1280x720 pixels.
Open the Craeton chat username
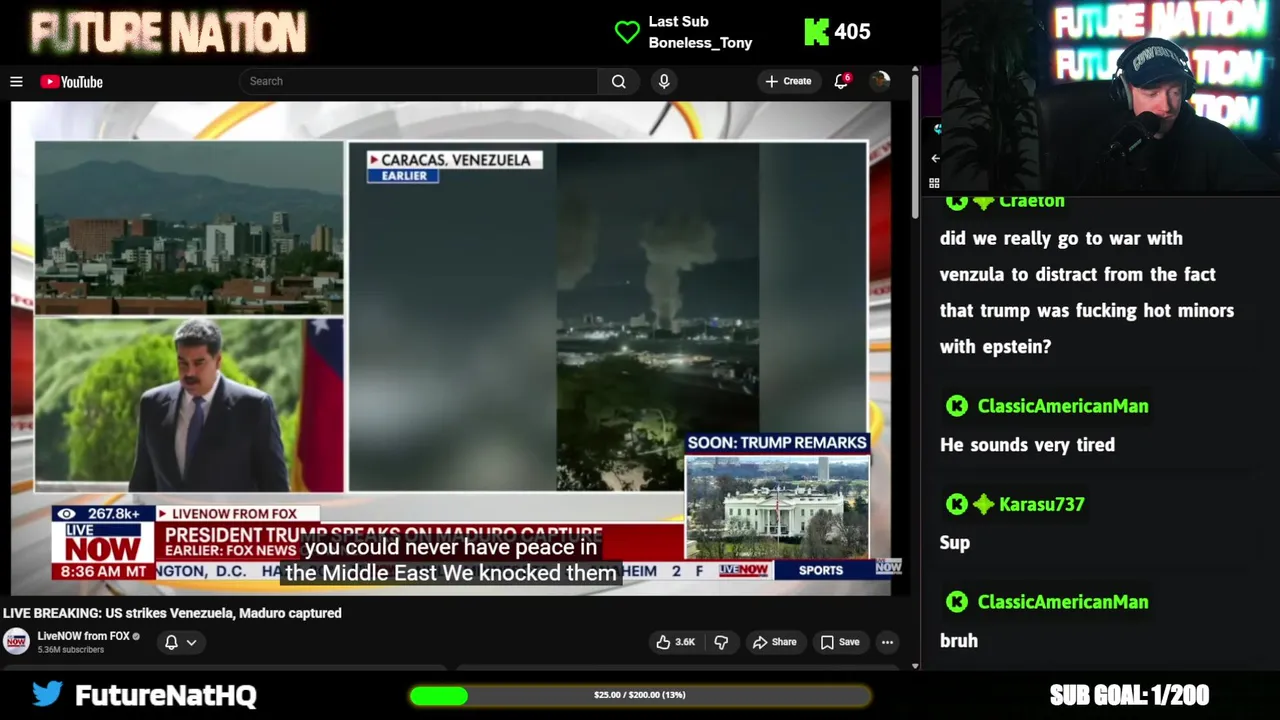[1031, 201]
